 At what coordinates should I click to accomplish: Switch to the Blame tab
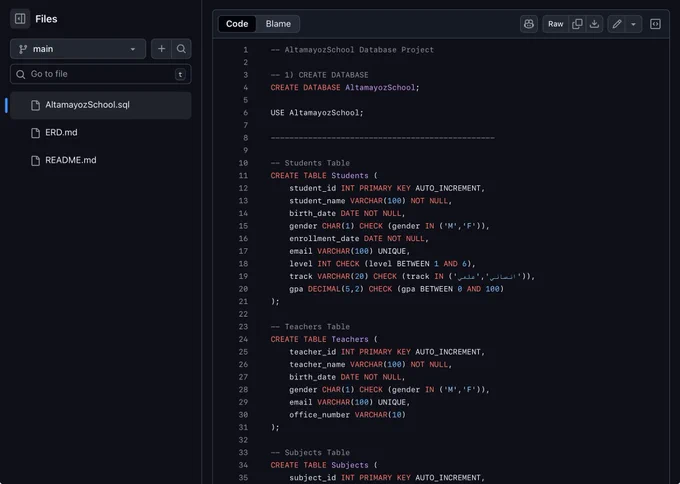coord(278,24)
